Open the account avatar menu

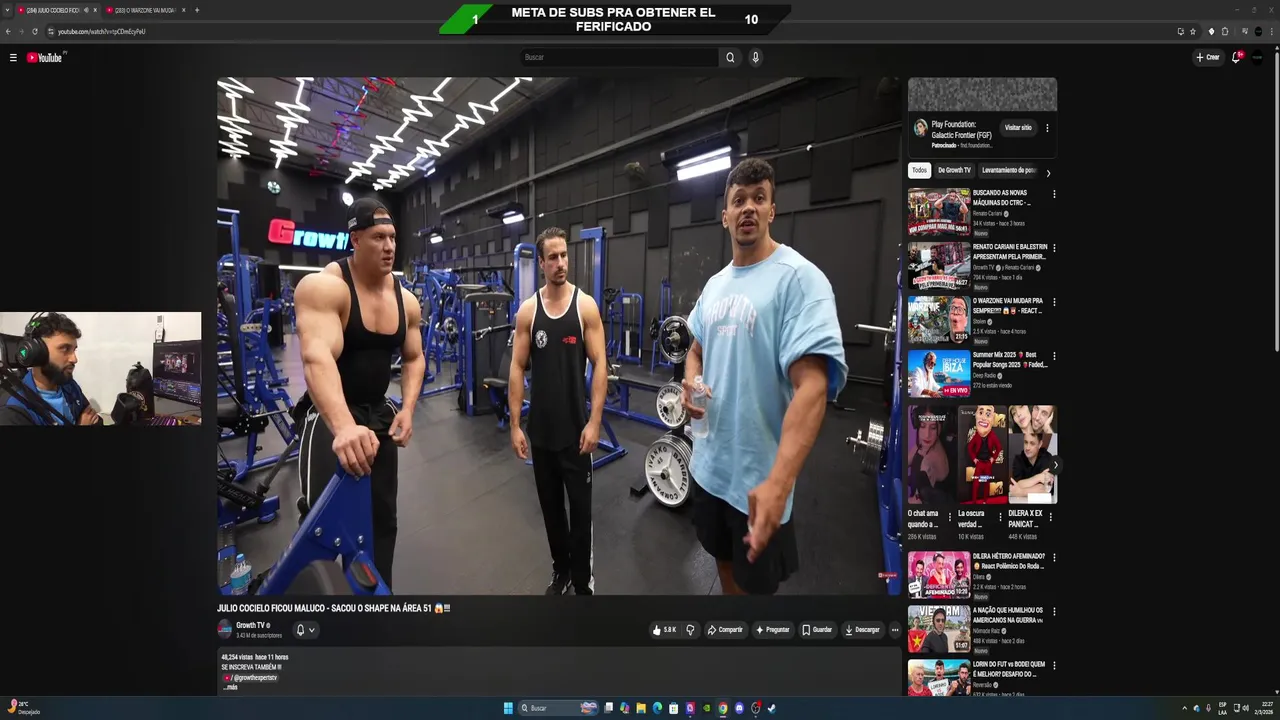pyautogui.click(x=1258, y=57)
